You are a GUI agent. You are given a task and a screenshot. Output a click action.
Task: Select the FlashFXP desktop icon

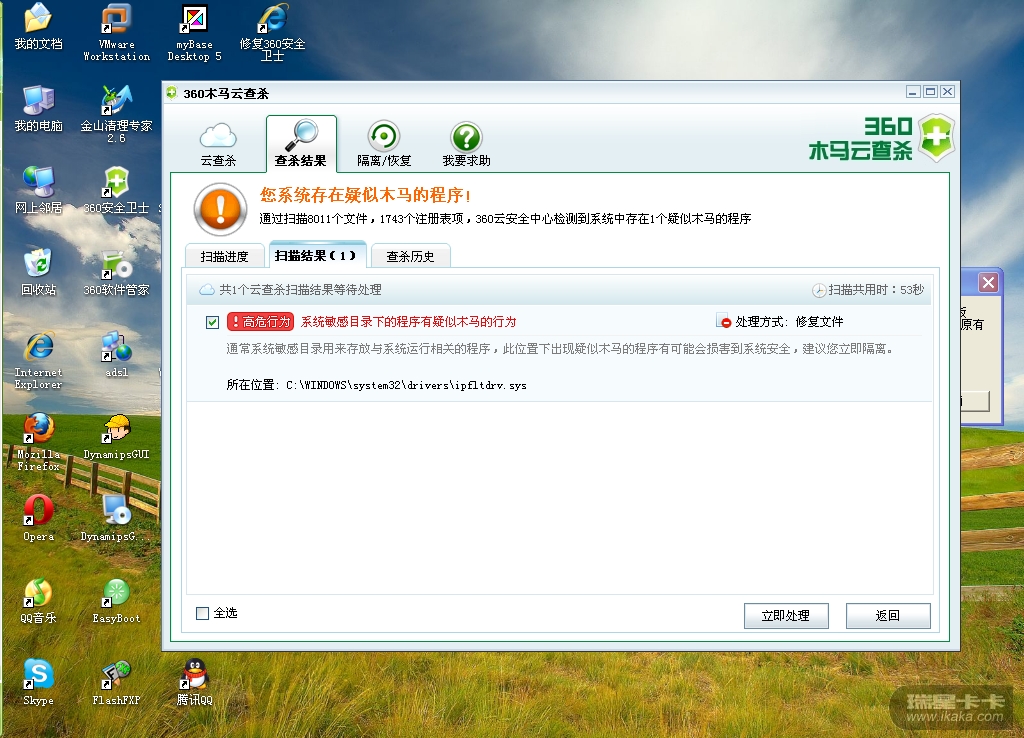click(116, 682)
